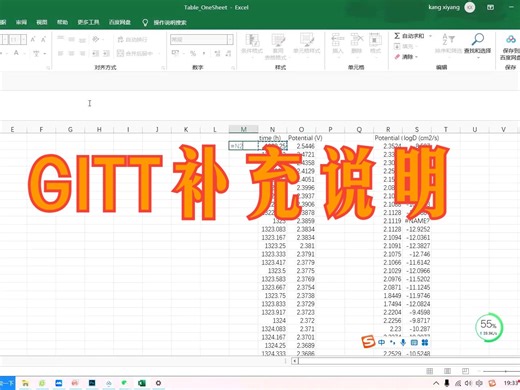Click the Decrease Indent icon
This screenshot has height=390, width=520.
pos(95,53)
